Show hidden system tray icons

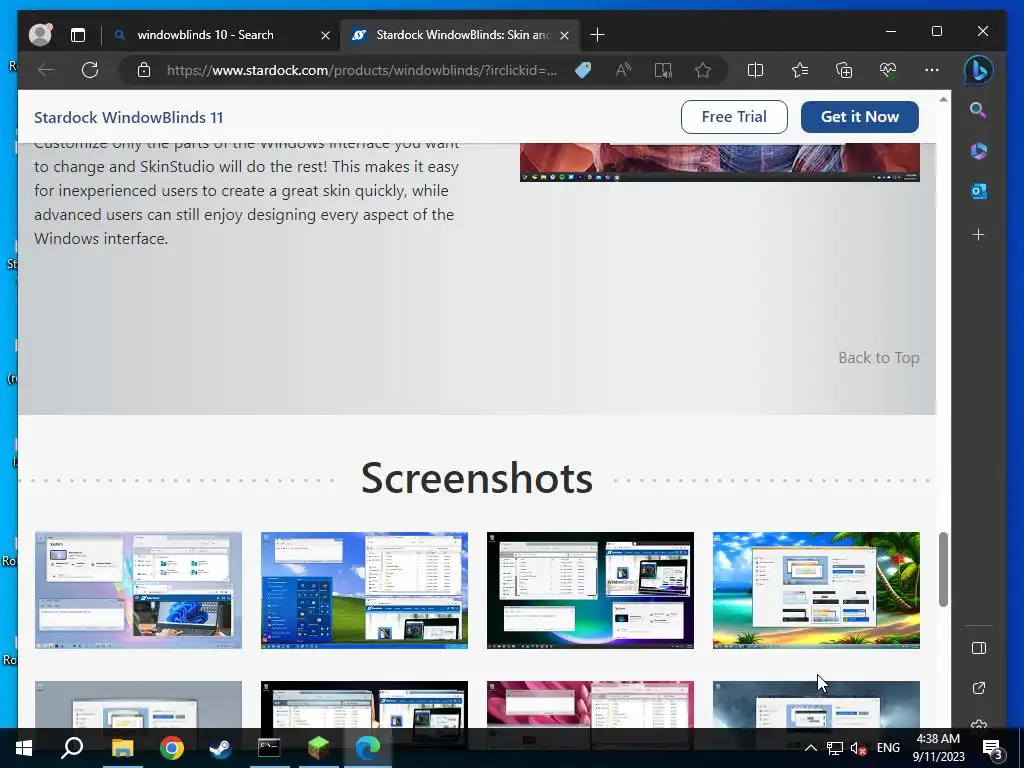click(810, 748)
